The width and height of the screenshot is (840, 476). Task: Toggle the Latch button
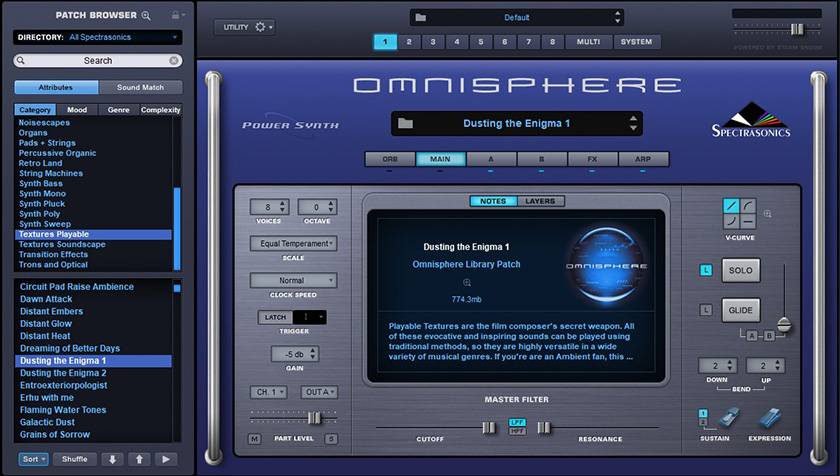pyautogui.click(x=275, y=317)
